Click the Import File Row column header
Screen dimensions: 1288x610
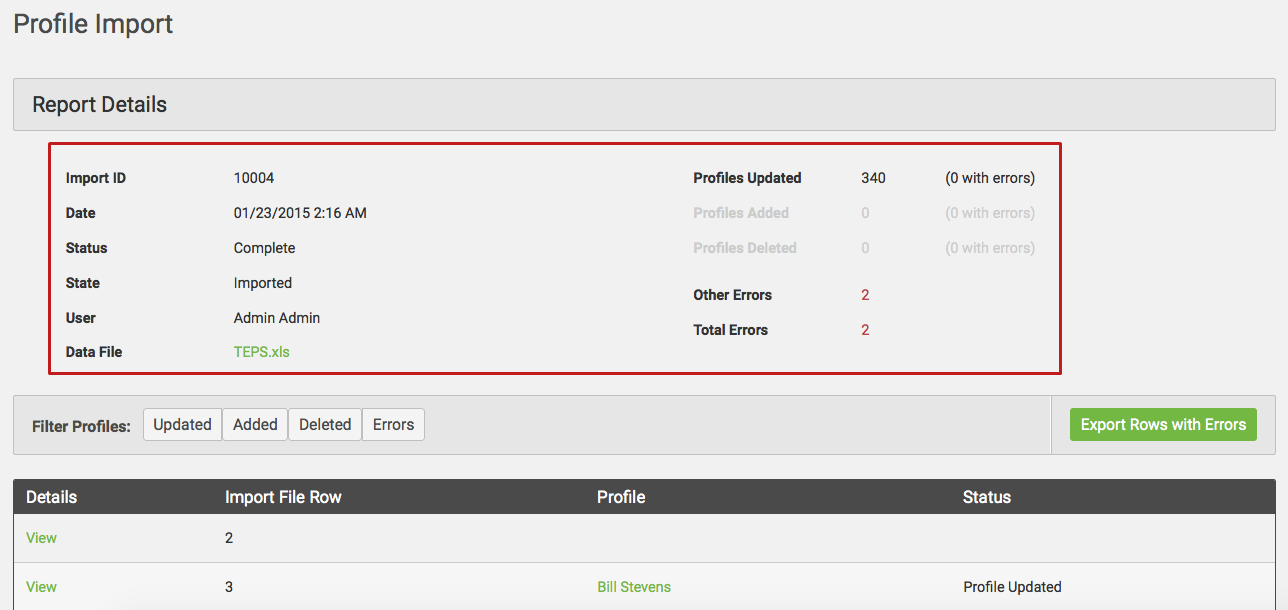(x=283, y=497)
